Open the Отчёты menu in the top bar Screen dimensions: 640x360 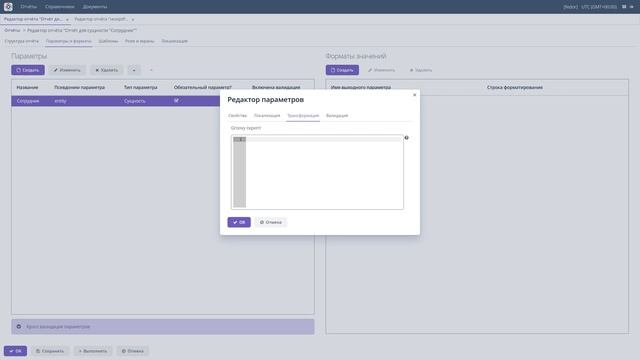coord(29,7)
